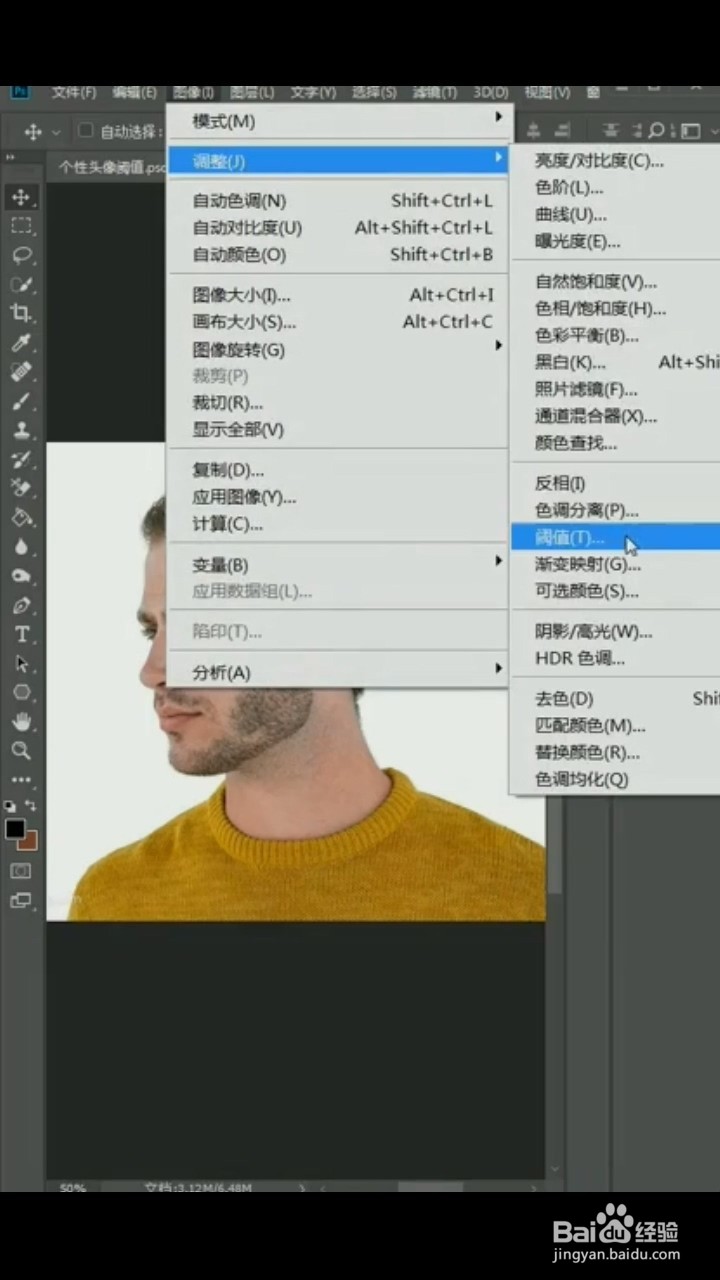Open the 文字(Y) menu
720x1280 pixels.
312,92
